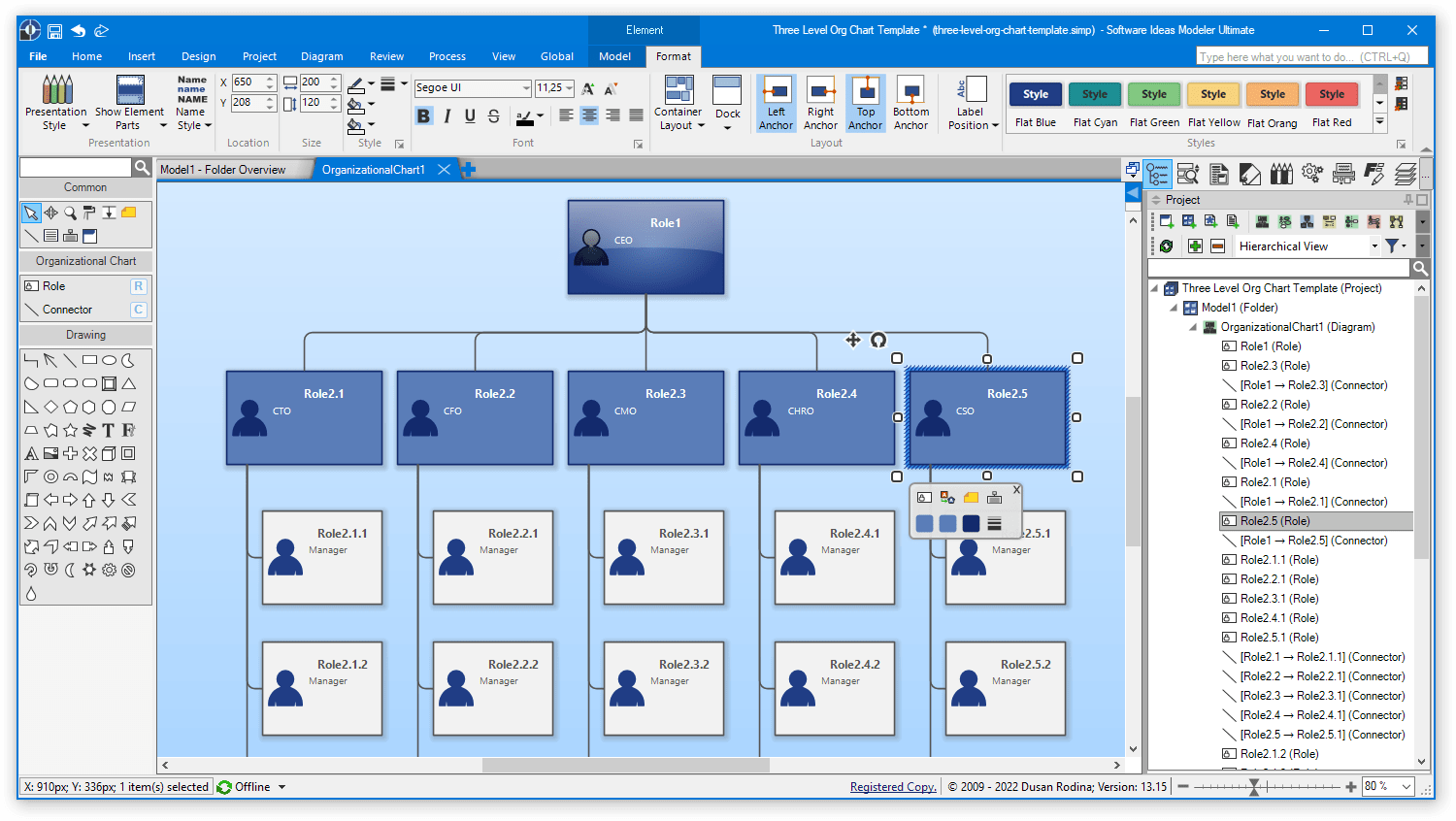Open the Container Layout tool
Screen dimensions: 1456x821
678,103
